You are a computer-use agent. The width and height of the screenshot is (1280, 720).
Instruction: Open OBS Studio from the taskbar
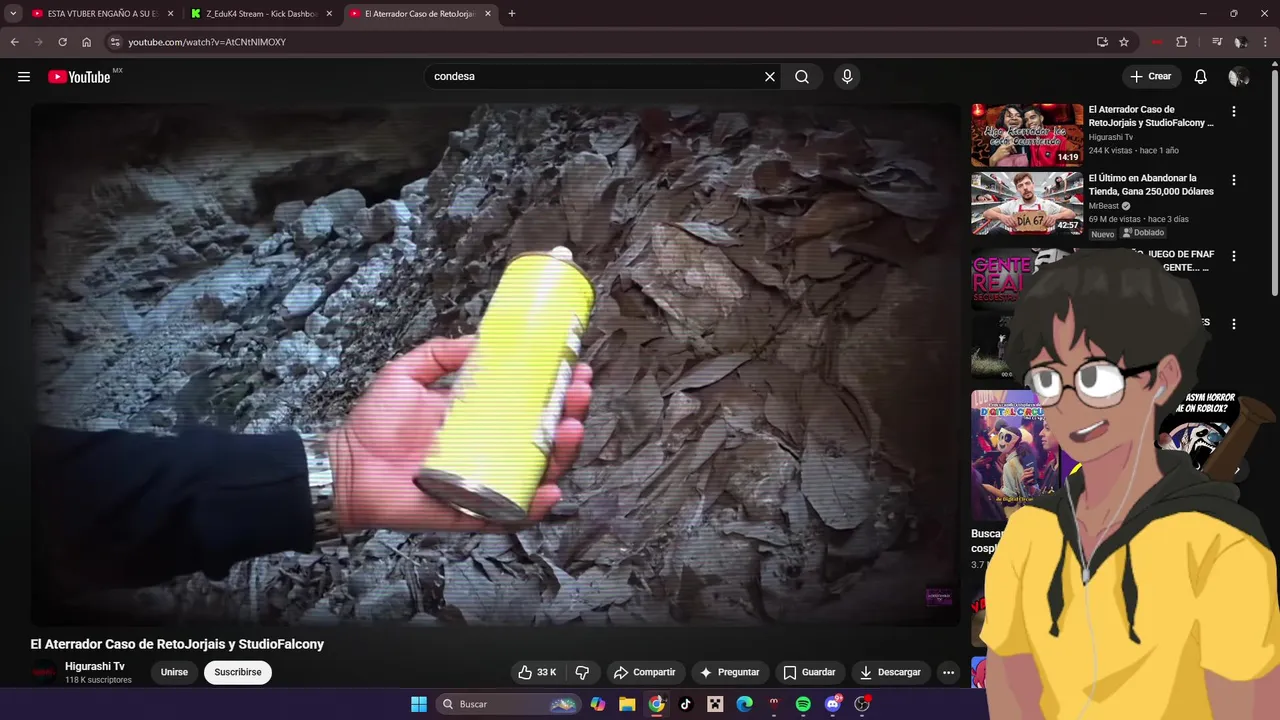(862, 704)
